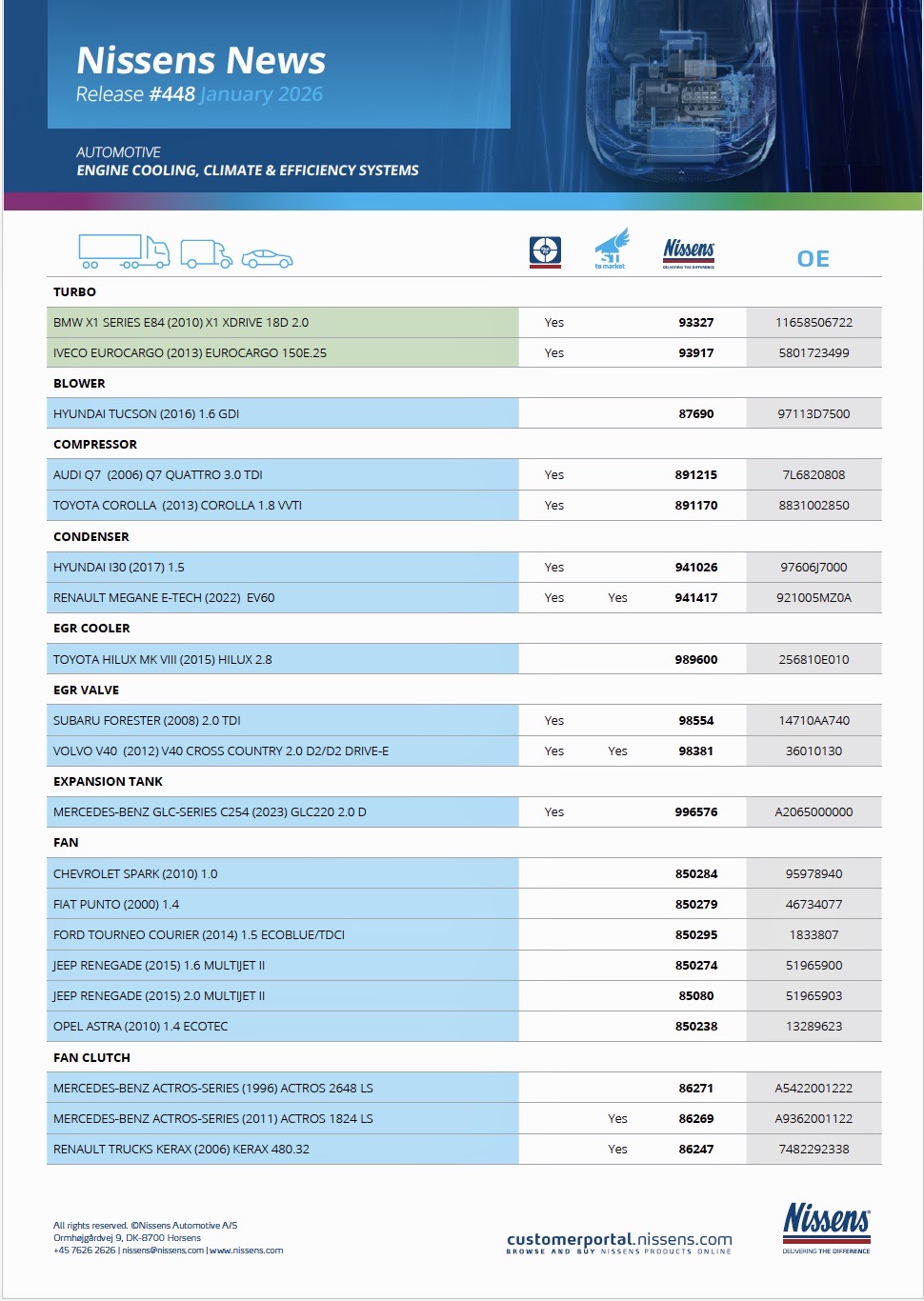Click the Nissens logo column header
Screen dimensions: 924x1301
pos(689,252)
